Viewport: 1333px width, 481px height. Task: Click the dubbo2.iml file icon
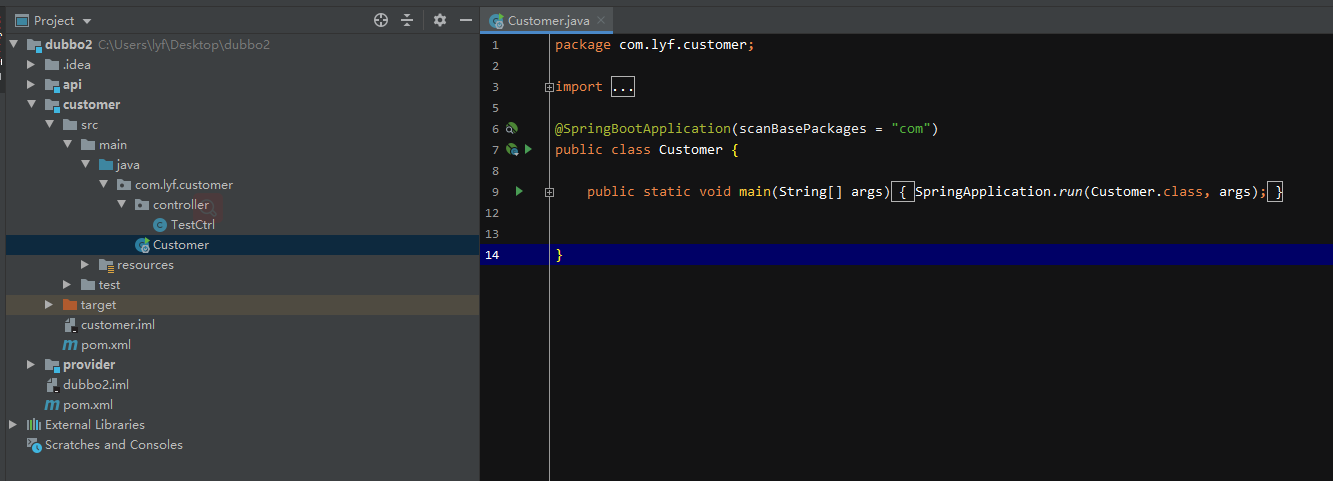click(52, 385)
